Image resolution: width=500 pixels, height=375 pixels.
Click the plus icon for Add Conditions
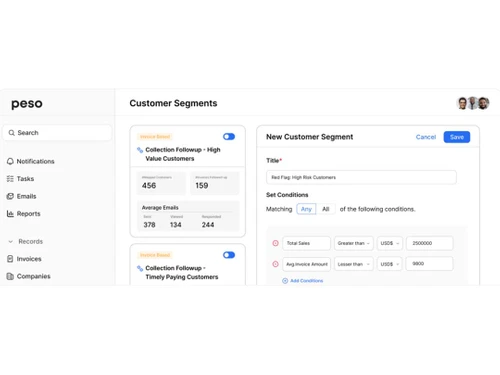coord(285,281)
